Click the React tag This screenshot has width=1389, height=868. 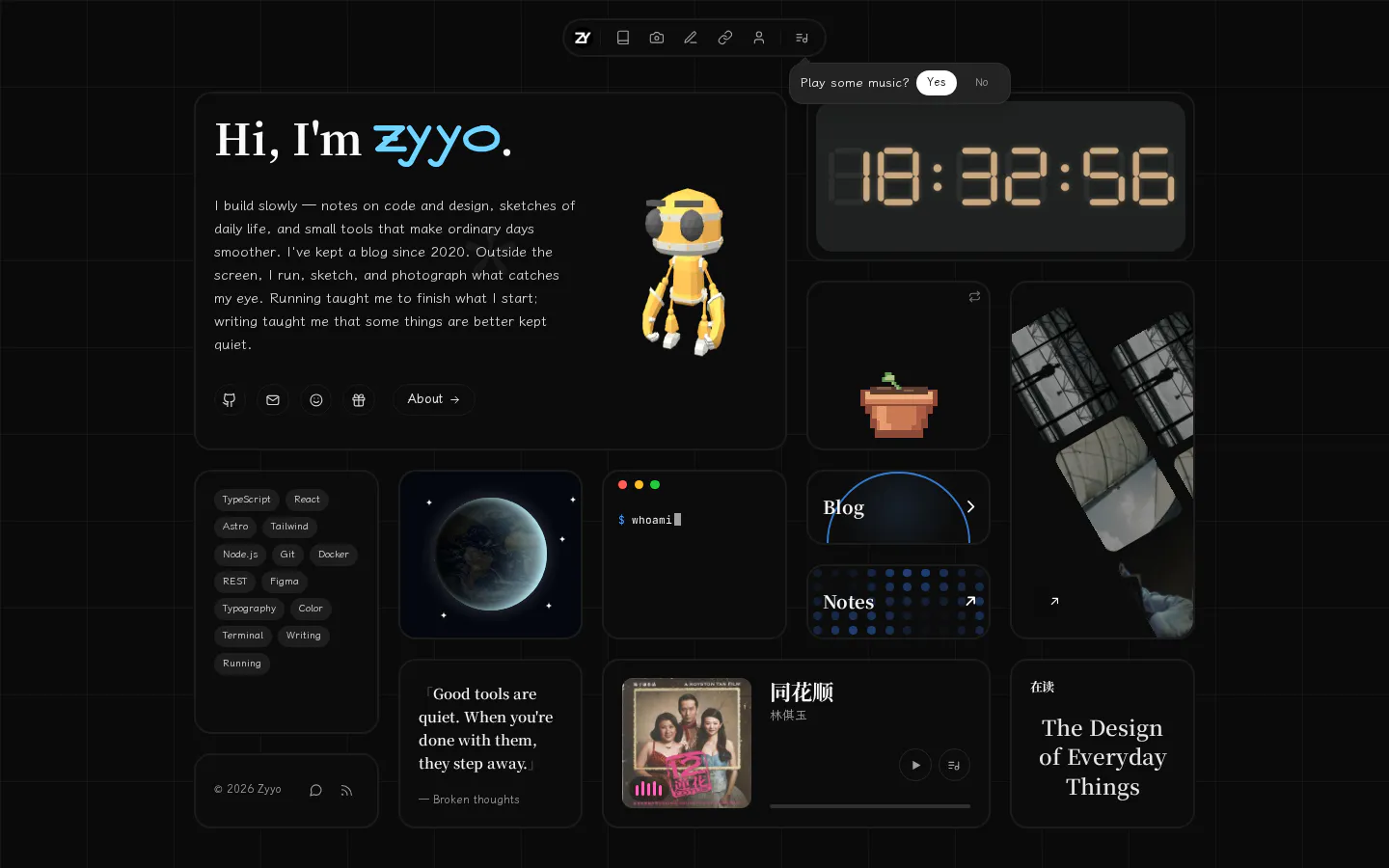pyautogui.click(x=307, y=500)
